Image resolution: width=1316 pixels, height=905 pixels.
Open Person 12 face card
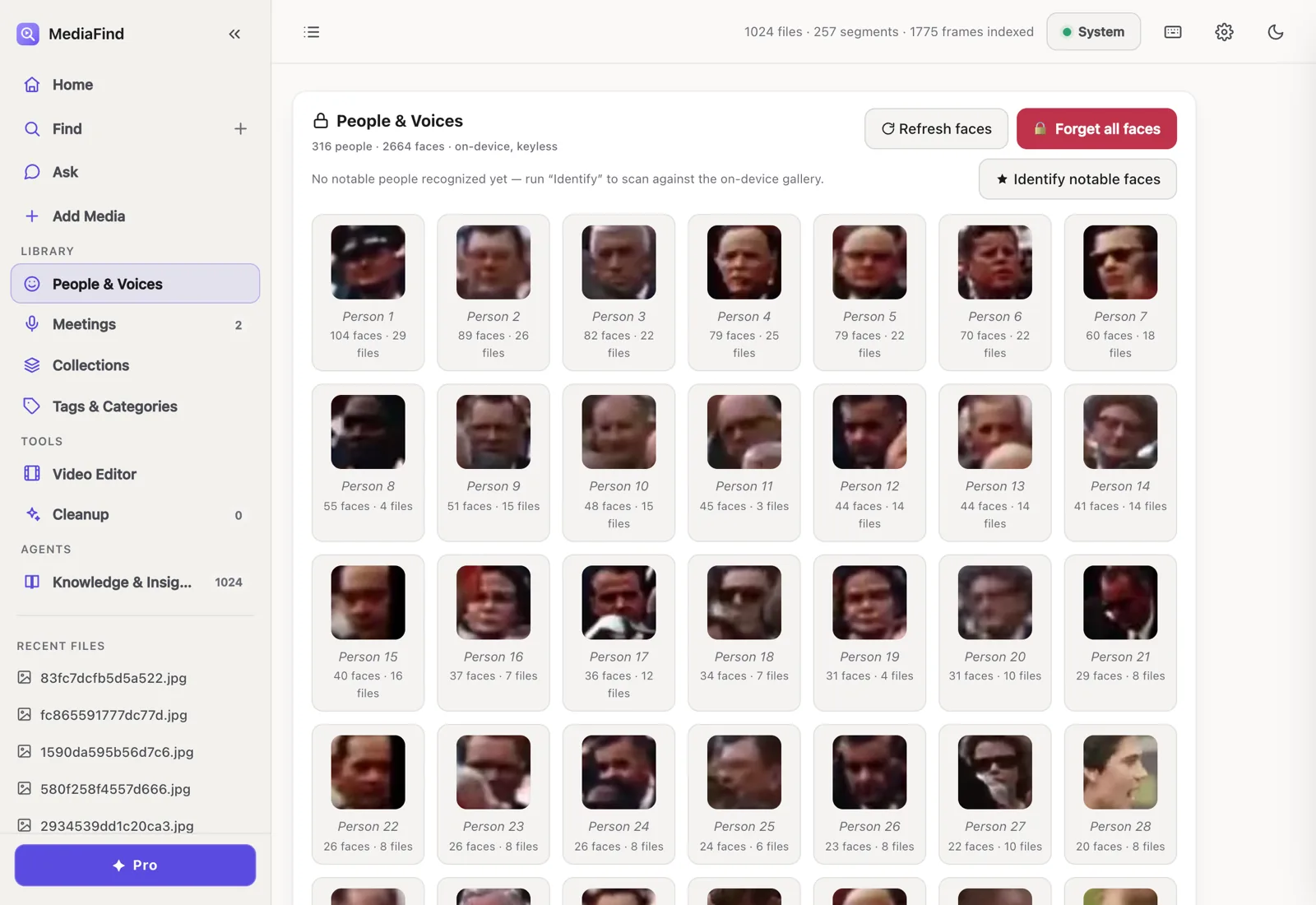(x=869, y=463)
